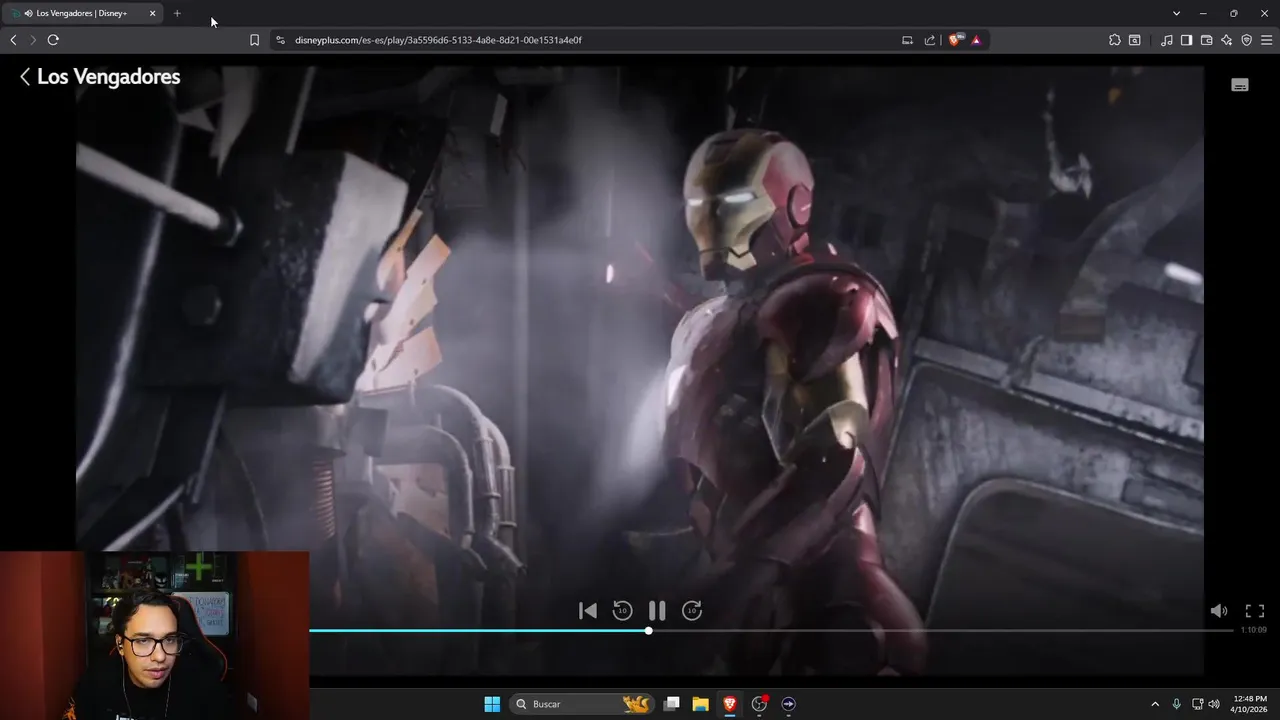
Task: Switch to Brave browser on the taskbar
Action: tap(730, 704)
